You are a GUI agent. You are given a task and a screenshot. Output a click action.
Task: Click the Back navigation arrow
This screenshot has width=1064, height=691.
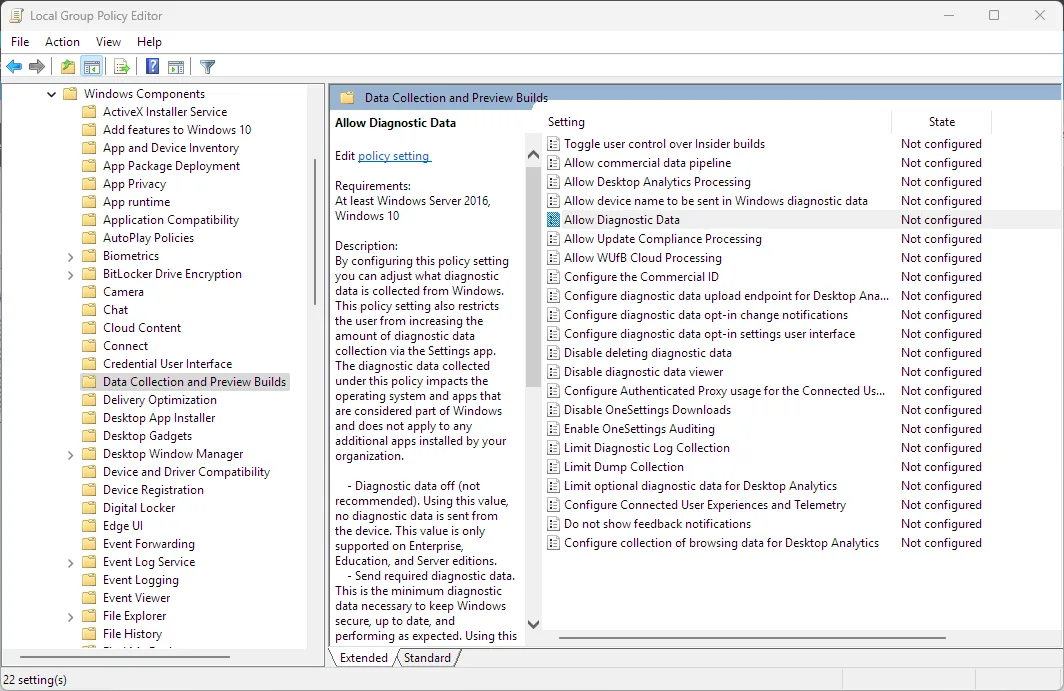[x=13, y=66]
